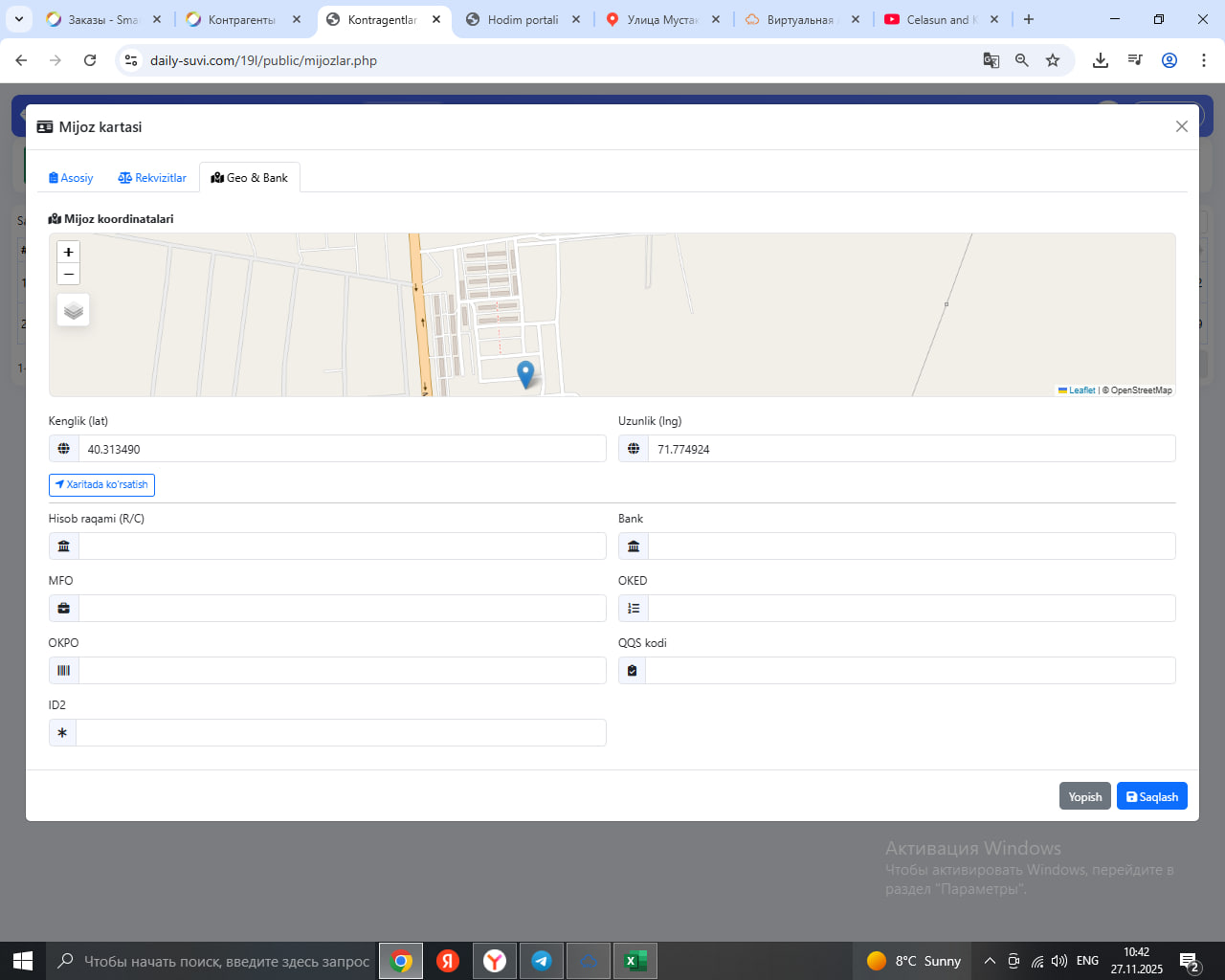Image resolution: width=1225 pixels, height=980 pixels.
Task: Click the MFO input field
Action: [342, 609]
